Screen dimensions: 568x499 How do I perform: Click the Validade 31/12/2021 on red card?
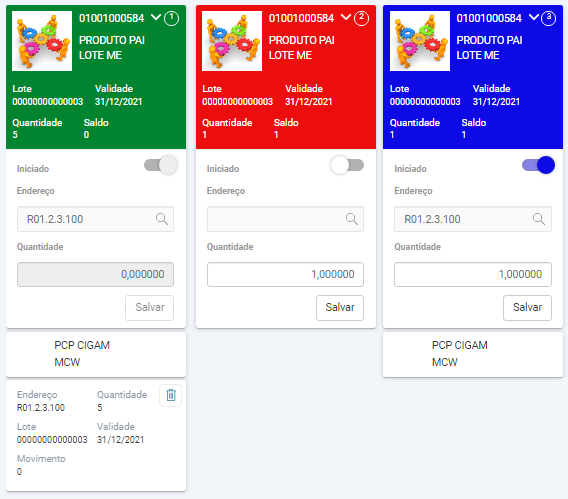[x=309, y=102]
